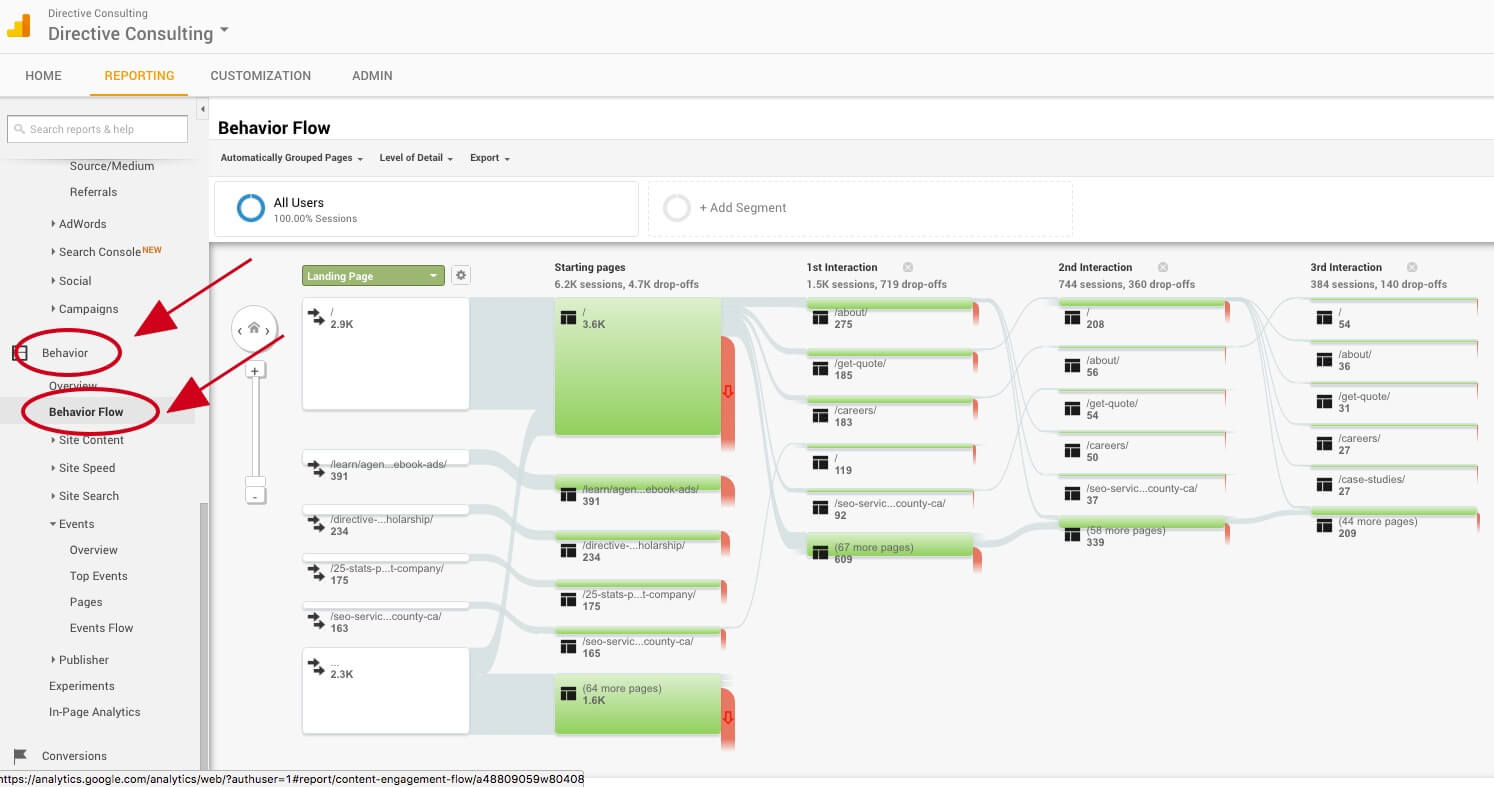Viewport: 1494px width, 787px height.
Task: Switch to the ADMIN tab
Action: (x=372, y=76)
